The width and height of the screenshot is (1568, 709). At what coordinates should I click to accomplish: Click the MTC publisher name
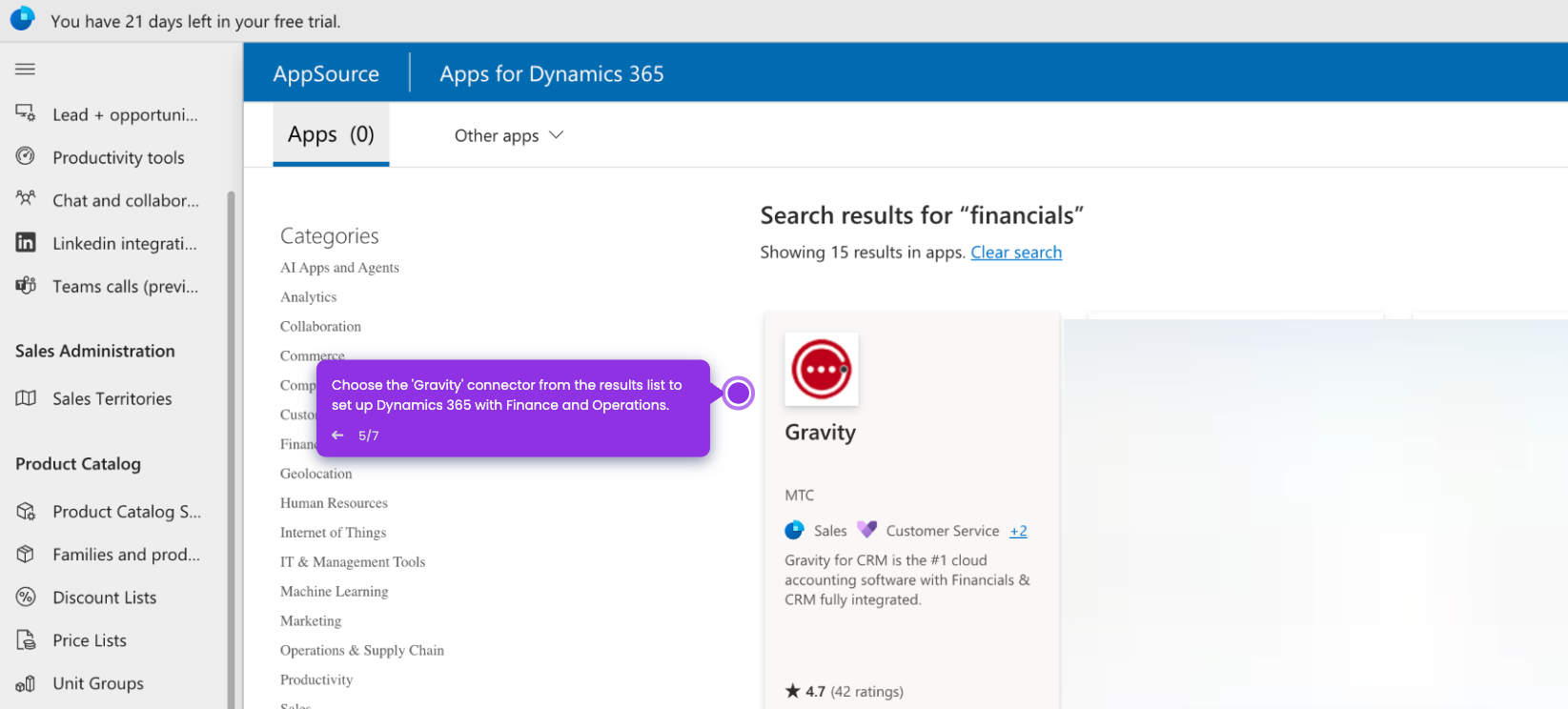point(799,496)
